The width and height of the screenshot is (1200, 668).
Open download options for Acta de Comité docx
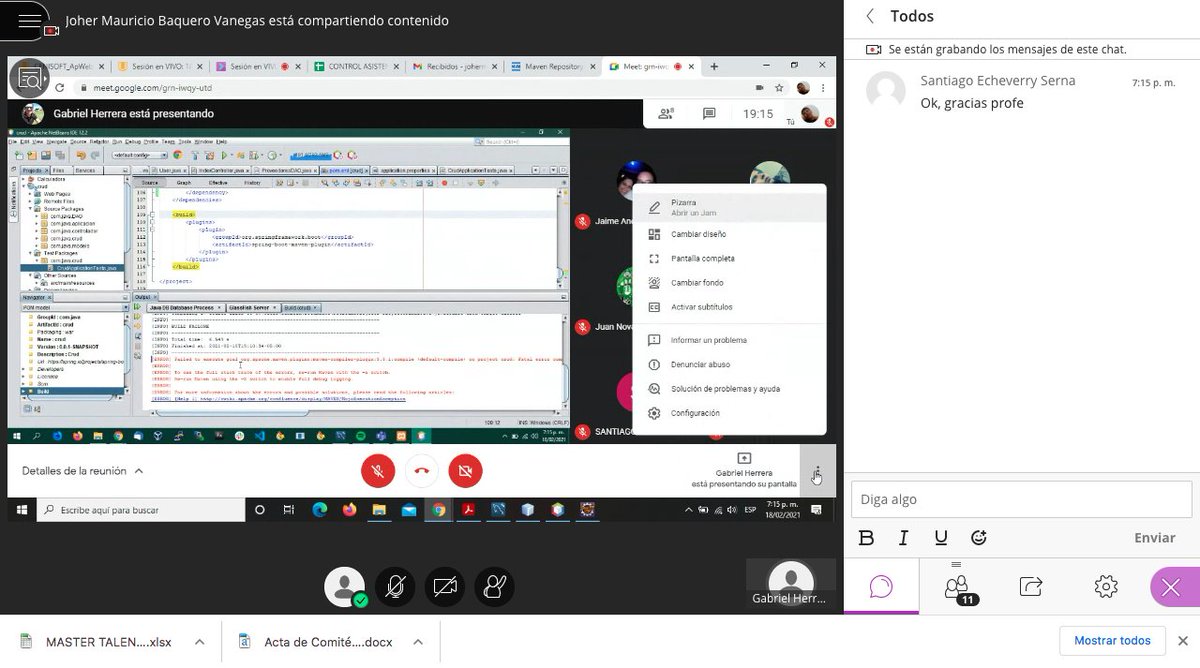[419, 641]
